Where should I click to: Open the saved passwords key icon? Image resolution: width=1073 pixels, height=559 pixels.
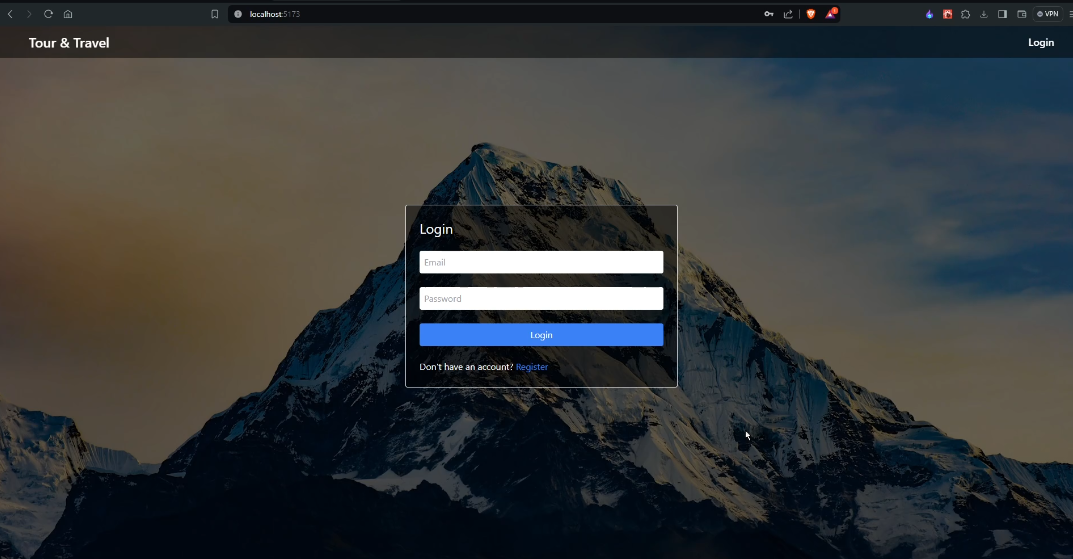click(769, 14)
